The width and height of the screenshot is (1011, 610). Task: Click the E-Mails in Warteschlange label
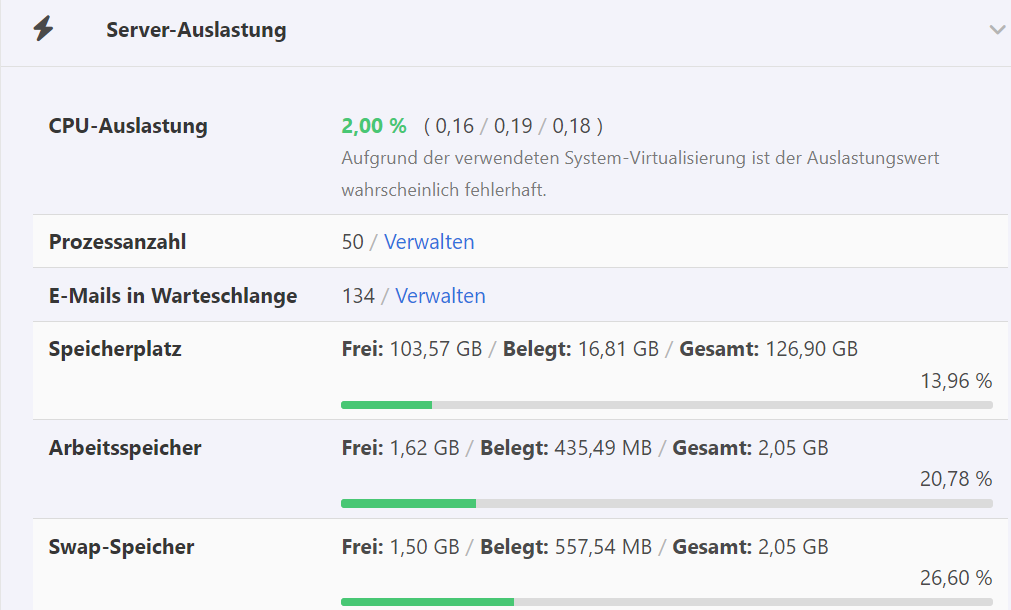(173, 296)
